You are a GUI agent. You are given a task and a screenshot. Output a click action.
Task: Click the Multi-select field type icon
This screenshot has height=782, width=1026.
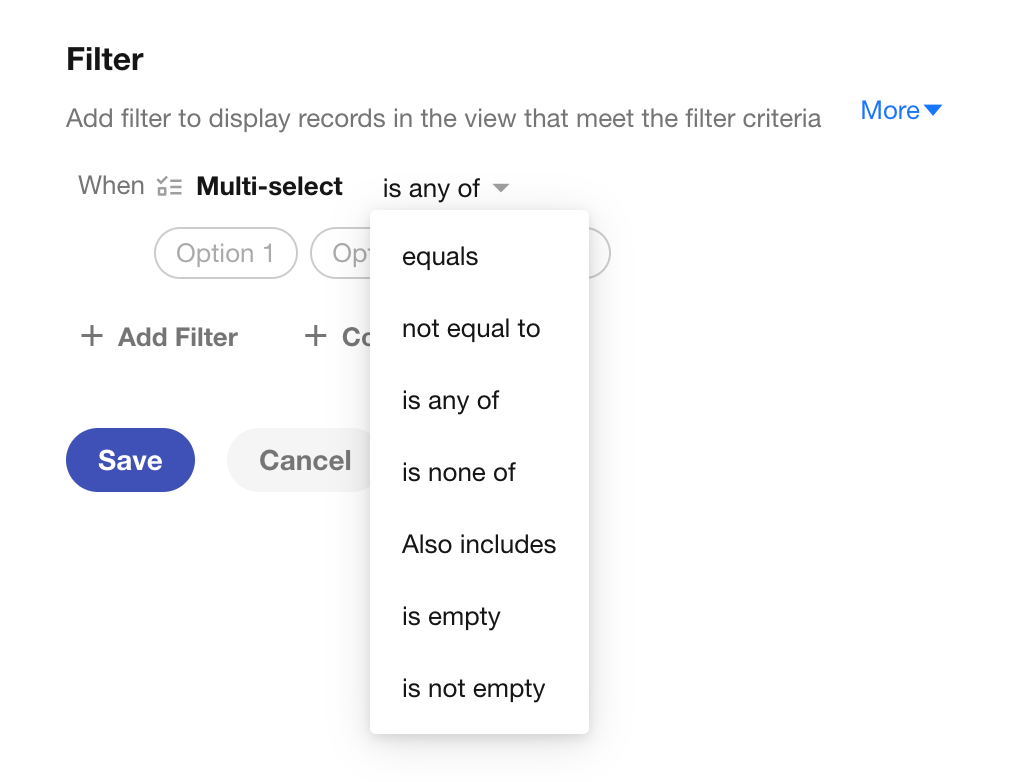point(169,187)
